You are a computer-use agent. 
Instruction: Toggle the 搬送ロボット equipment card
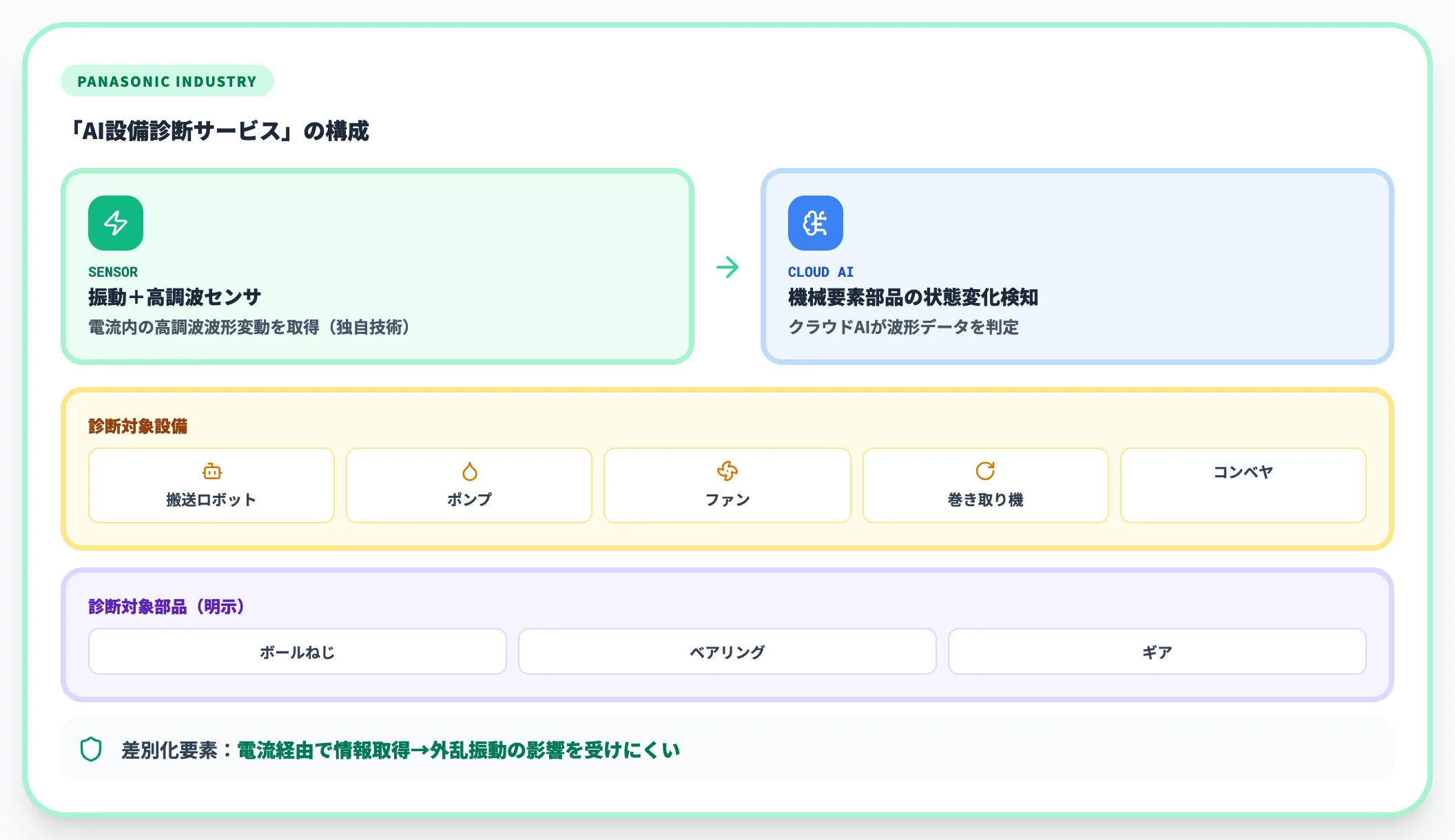coord(211,485)
